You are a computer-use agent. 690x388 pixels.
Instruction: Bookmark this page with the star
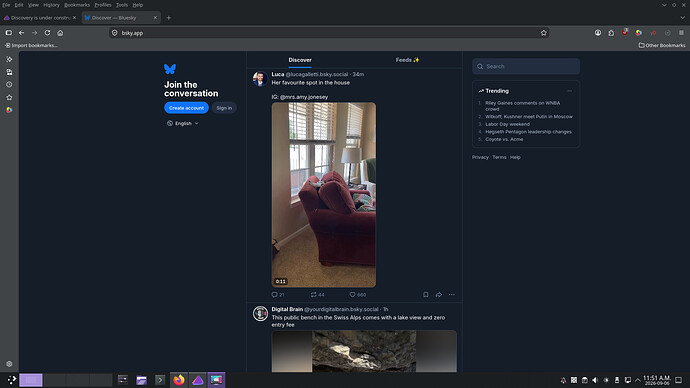543,33
